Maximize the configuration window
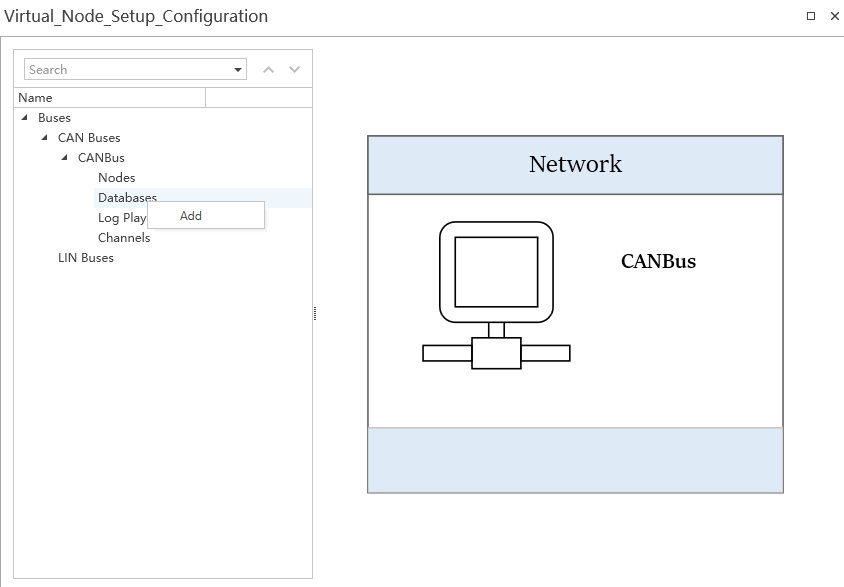Viewport: 844px width, 587px height. (811, 16)
